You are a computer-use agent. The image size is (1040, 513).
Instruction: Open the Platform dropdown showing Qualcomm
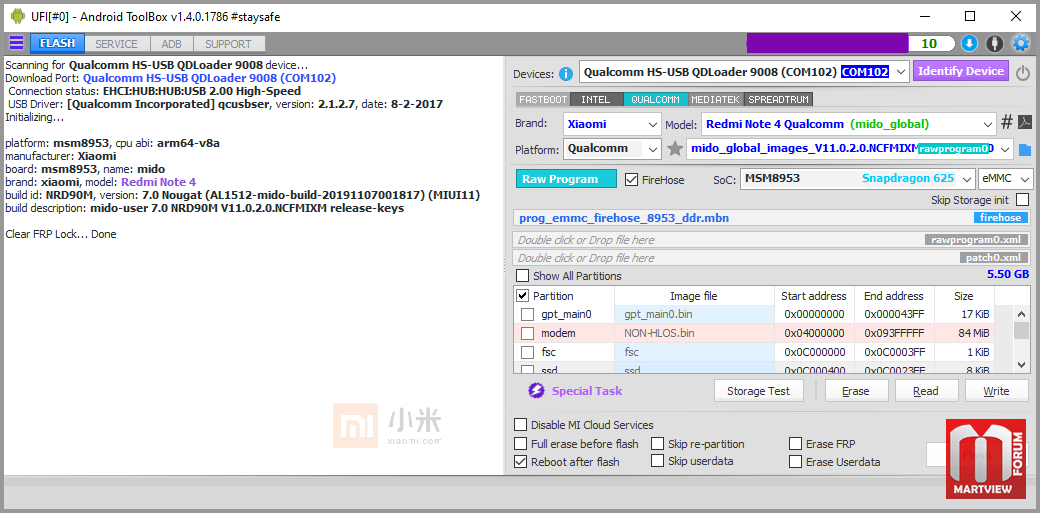(x=612, y=149)
